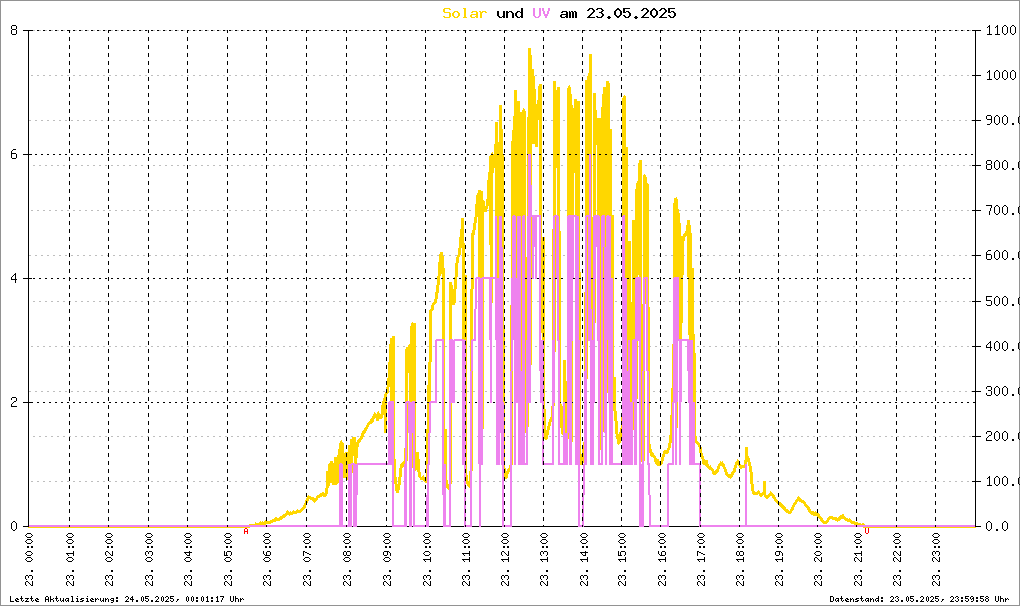
Task: Select the time axis label "23. 17:00"
Action: [x=701, y=560]
